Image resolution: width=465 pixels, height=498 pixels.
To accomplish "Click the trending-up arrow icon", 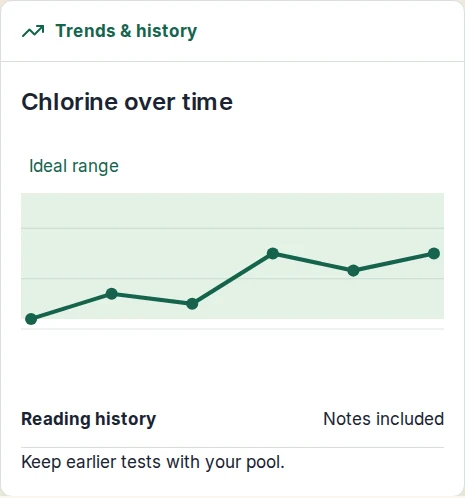I will tap(33, 31).
